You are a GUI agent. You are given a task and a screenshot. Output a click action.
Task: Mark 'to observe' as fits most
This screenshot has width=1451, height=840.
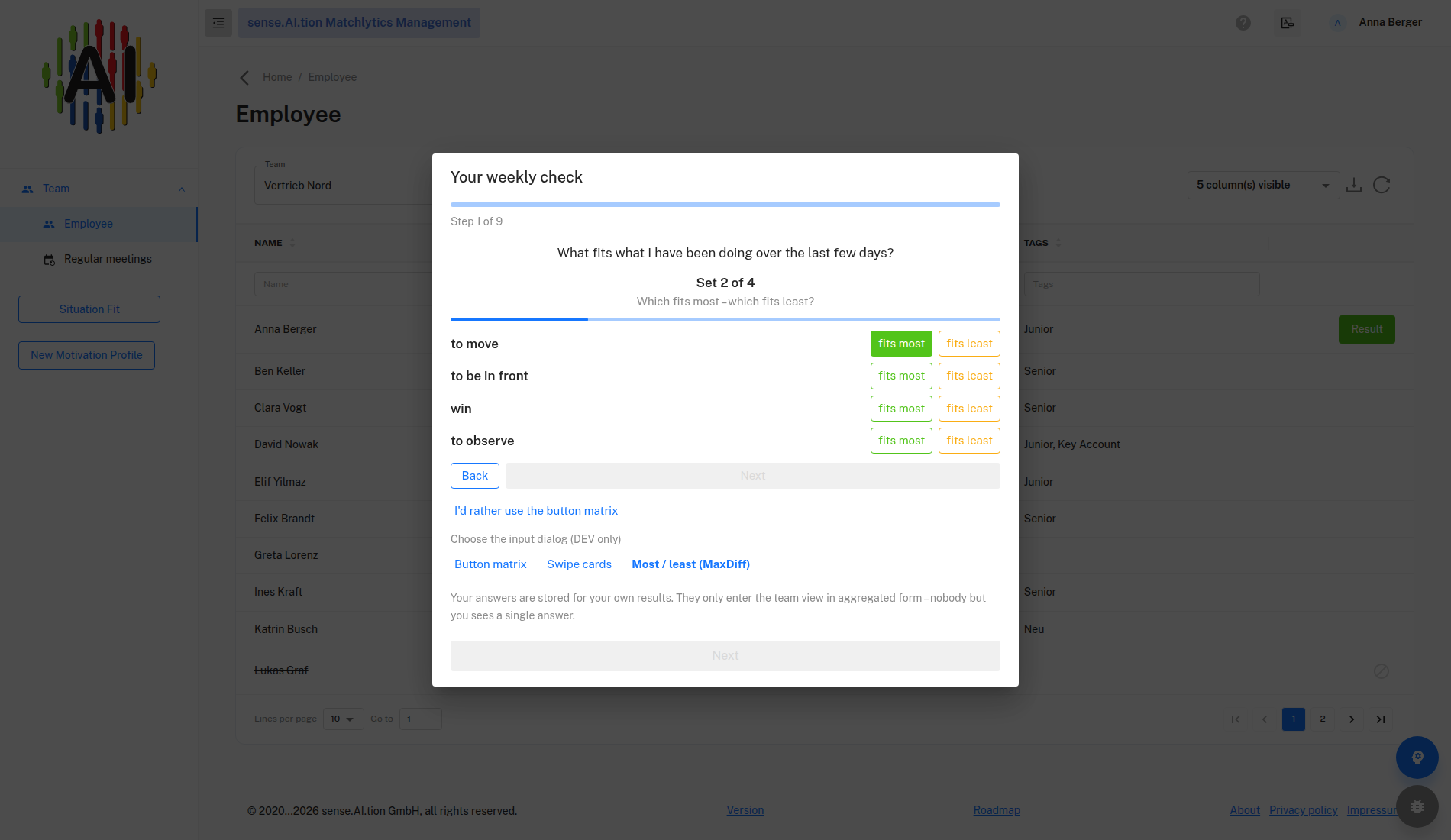[901, 441]
